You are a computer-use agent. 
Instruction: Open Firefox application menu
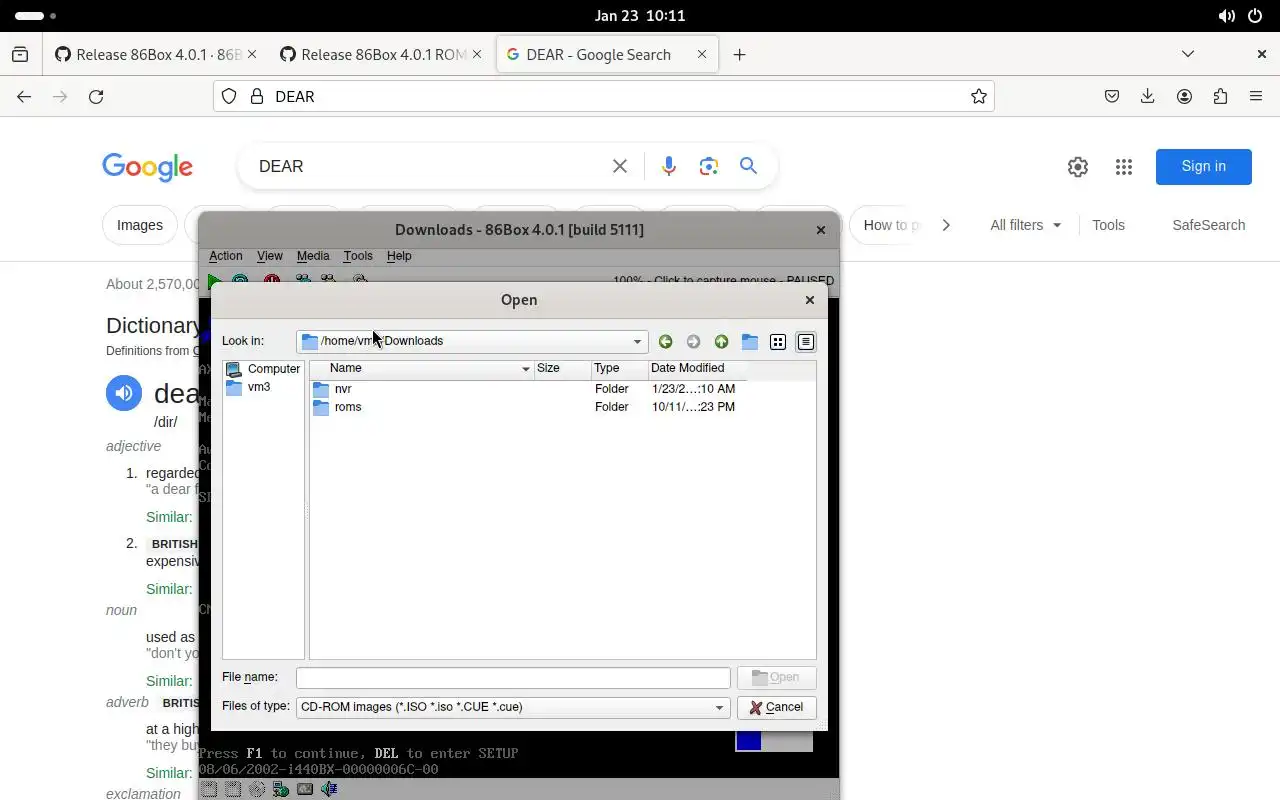tap(1256, 96)
